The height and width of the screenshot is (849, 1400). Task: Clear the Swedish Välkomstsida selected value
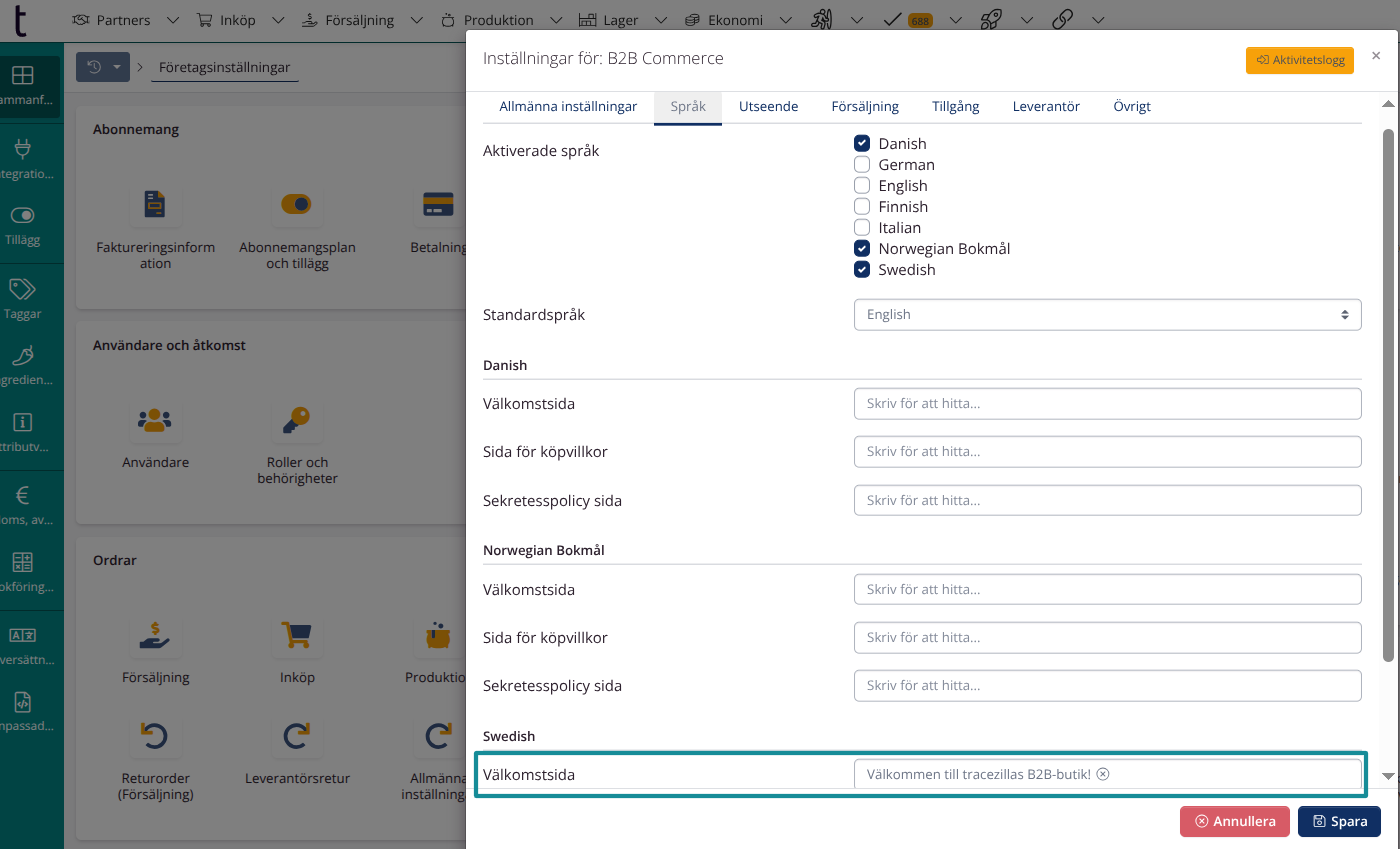pos(1103,774)
